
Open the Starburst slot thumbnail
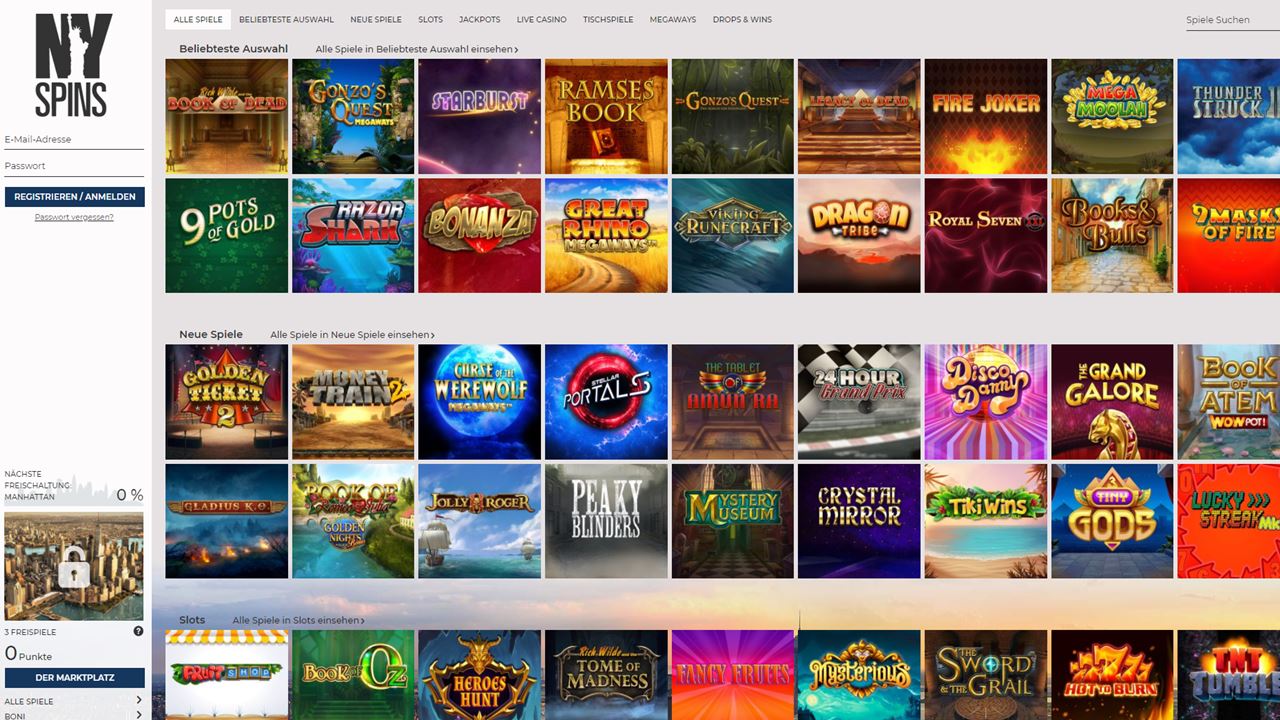point(480,116)
